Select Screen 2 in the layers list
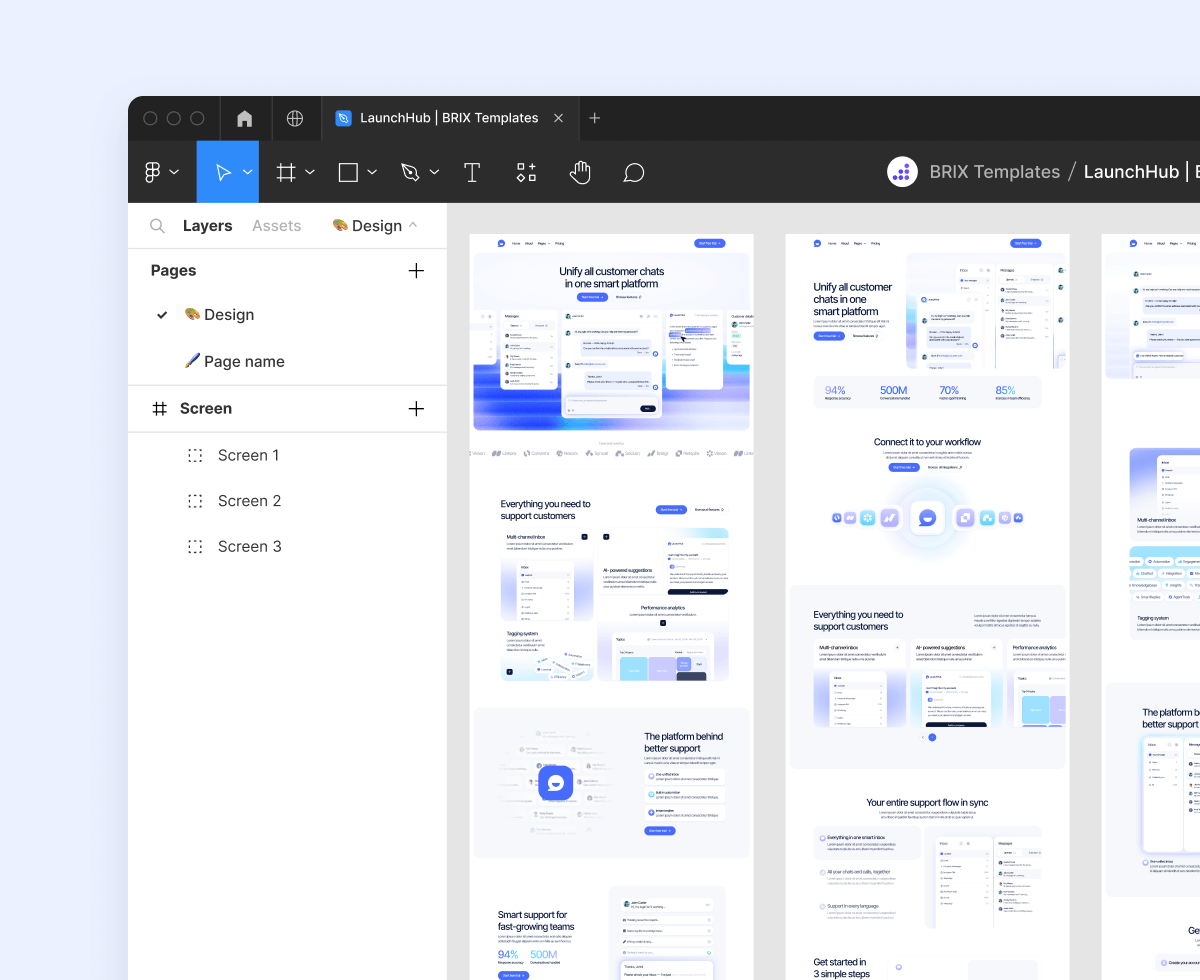This screenshot has width=1200, height=980. pos(249,500)
